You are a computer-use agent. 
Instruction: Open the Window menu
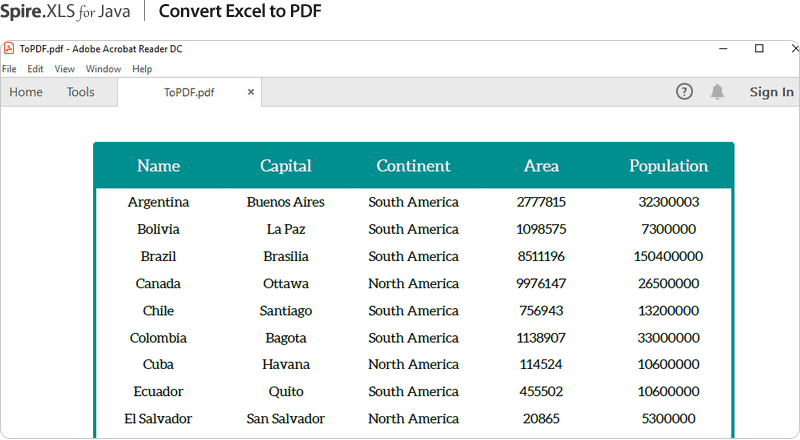(x=103, y=69)
